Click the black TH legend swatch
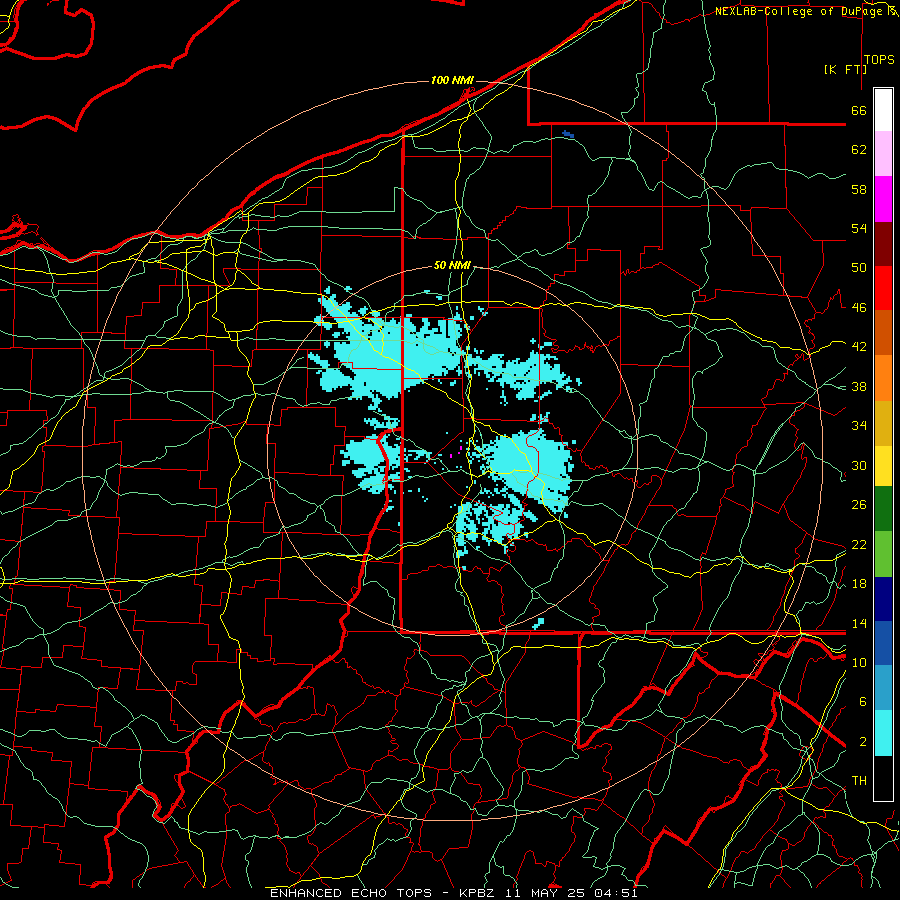Viewport: 900px width, 900px height. click(x=883, y=778)
